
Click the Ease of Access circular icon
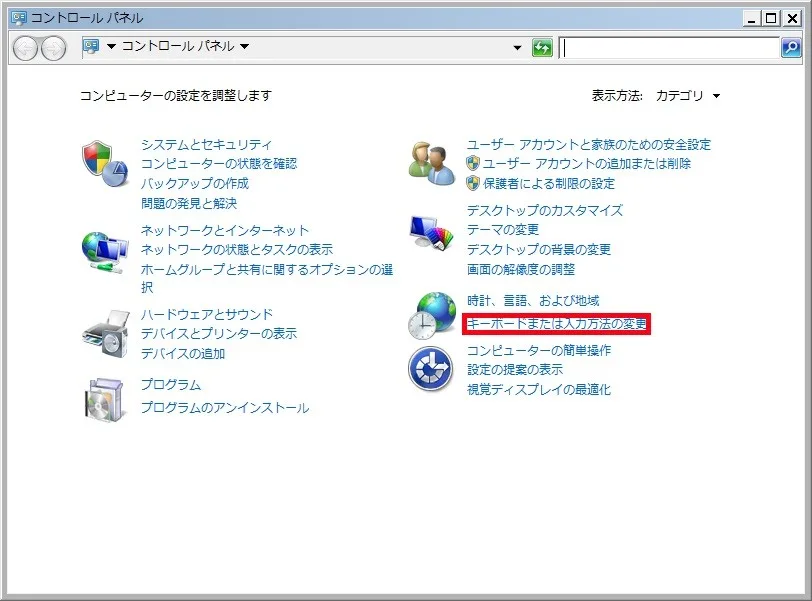(x=430, y=369)
